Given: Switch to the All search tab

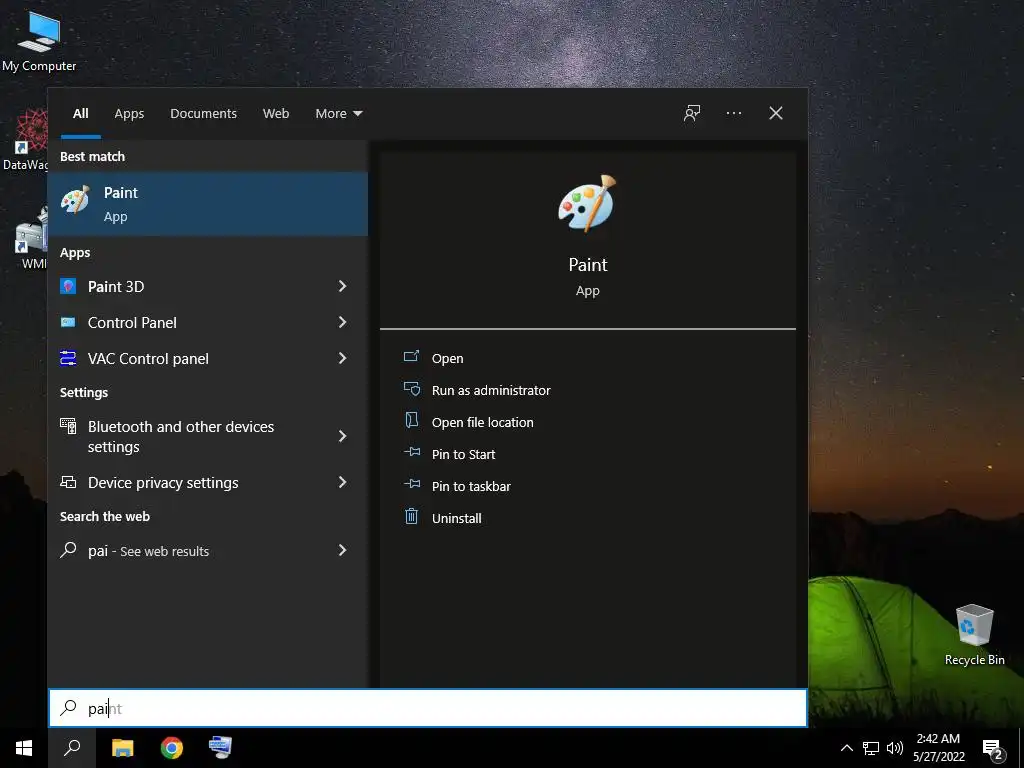Looking at the screenshot, I should (x=80, y=114).
